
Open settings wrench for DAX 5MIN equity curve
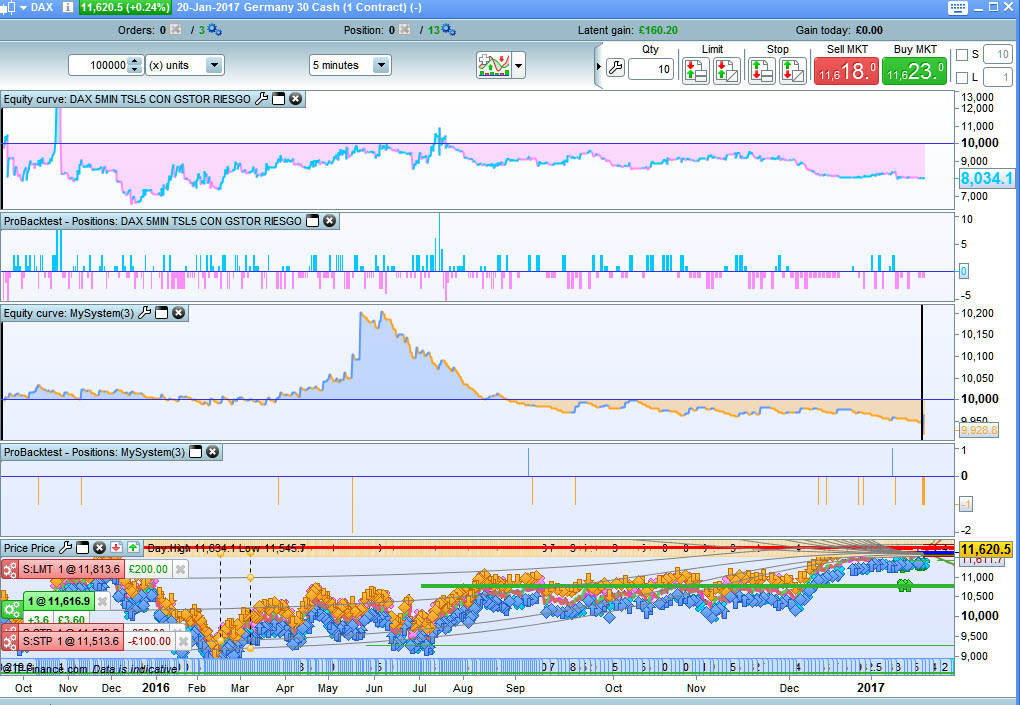262,99
